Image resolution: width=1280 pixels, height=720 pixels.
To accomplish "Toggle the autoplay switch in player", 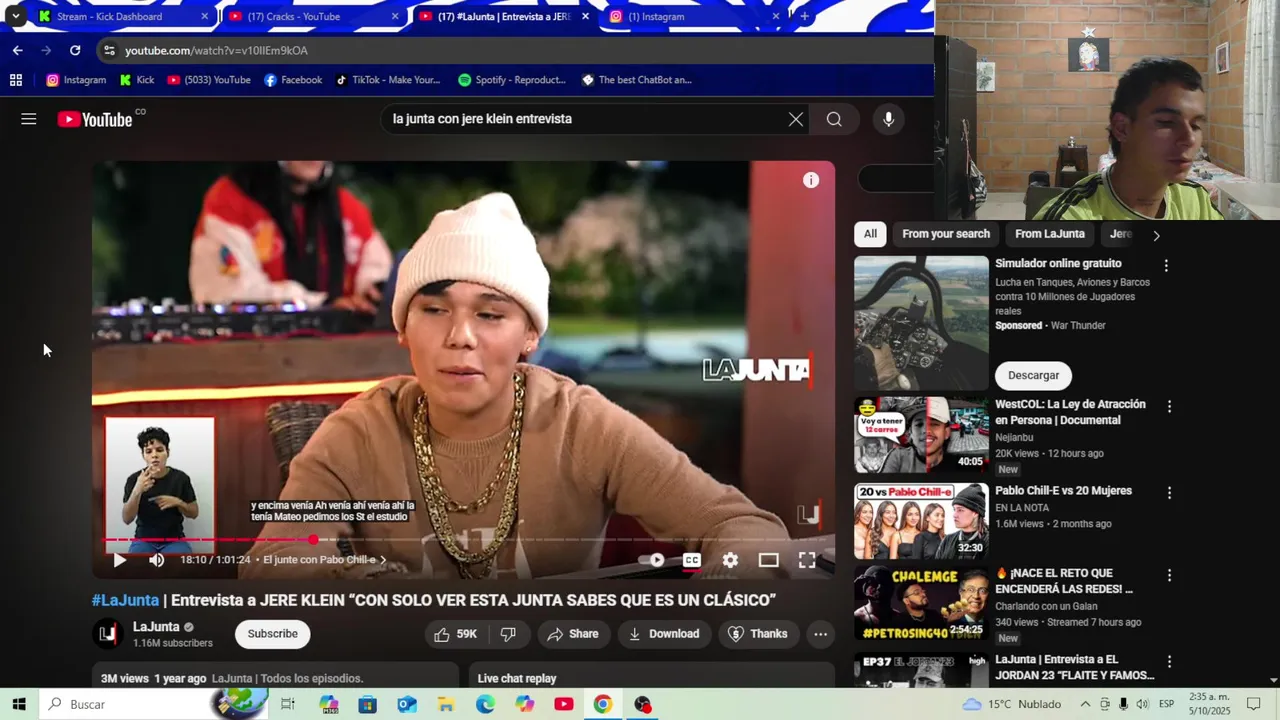I will [651, 560].
